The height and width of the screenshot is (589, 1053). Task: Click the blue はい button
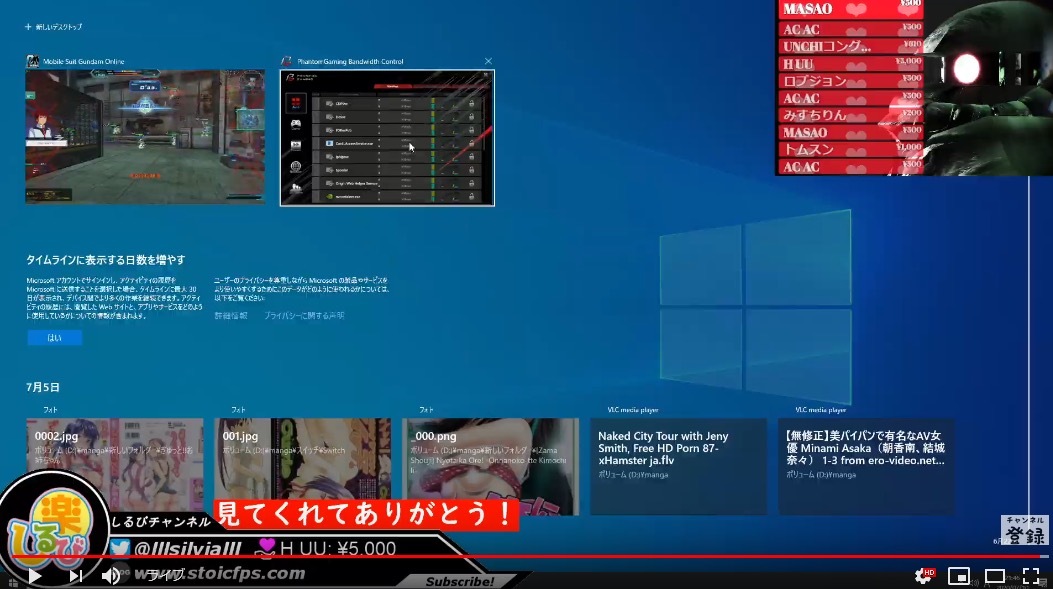[54, 338]
